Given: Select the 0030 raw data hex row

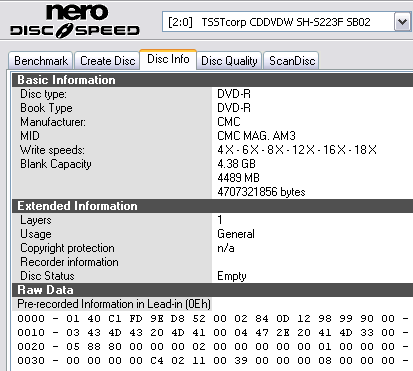Looking at the screenshot, I should pos(213,361).
